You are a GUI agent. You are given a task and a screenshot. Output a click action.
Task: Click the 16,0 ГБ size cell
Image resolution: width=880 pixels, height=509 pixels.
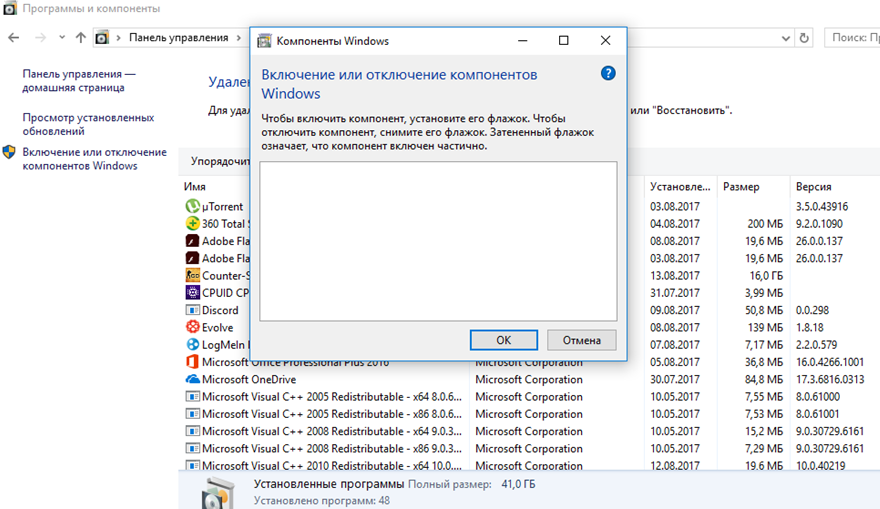coord(766,276)
